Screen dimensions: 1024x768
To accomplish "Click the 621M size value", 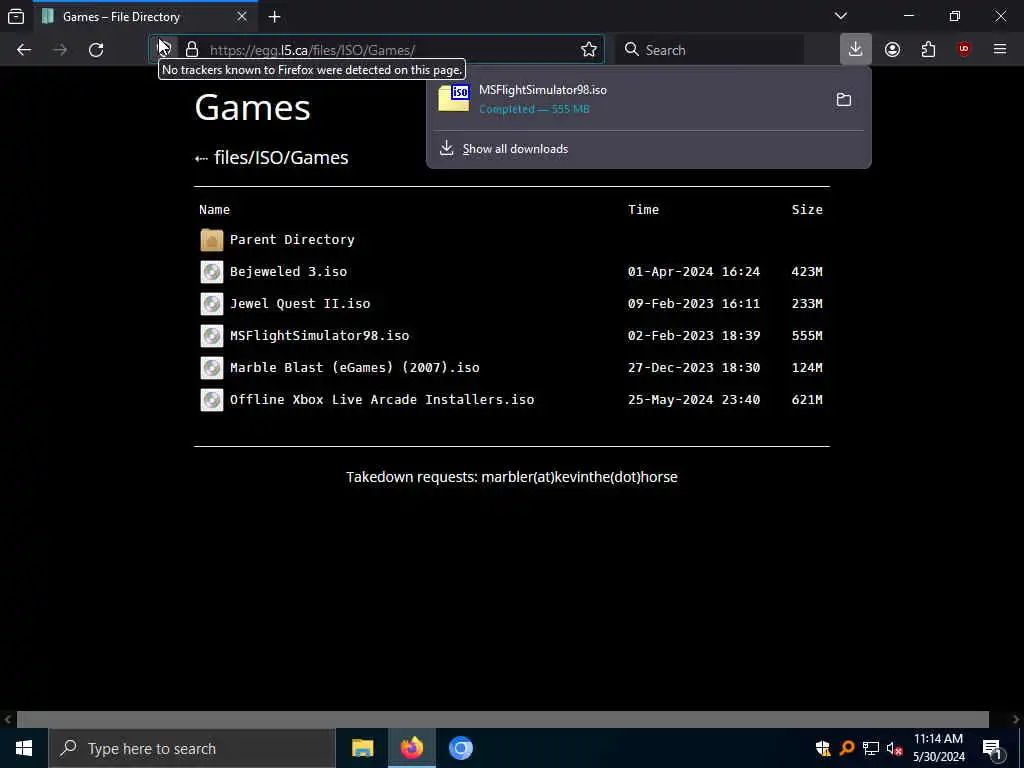I will pyautogui.click(x=807, y=400).
